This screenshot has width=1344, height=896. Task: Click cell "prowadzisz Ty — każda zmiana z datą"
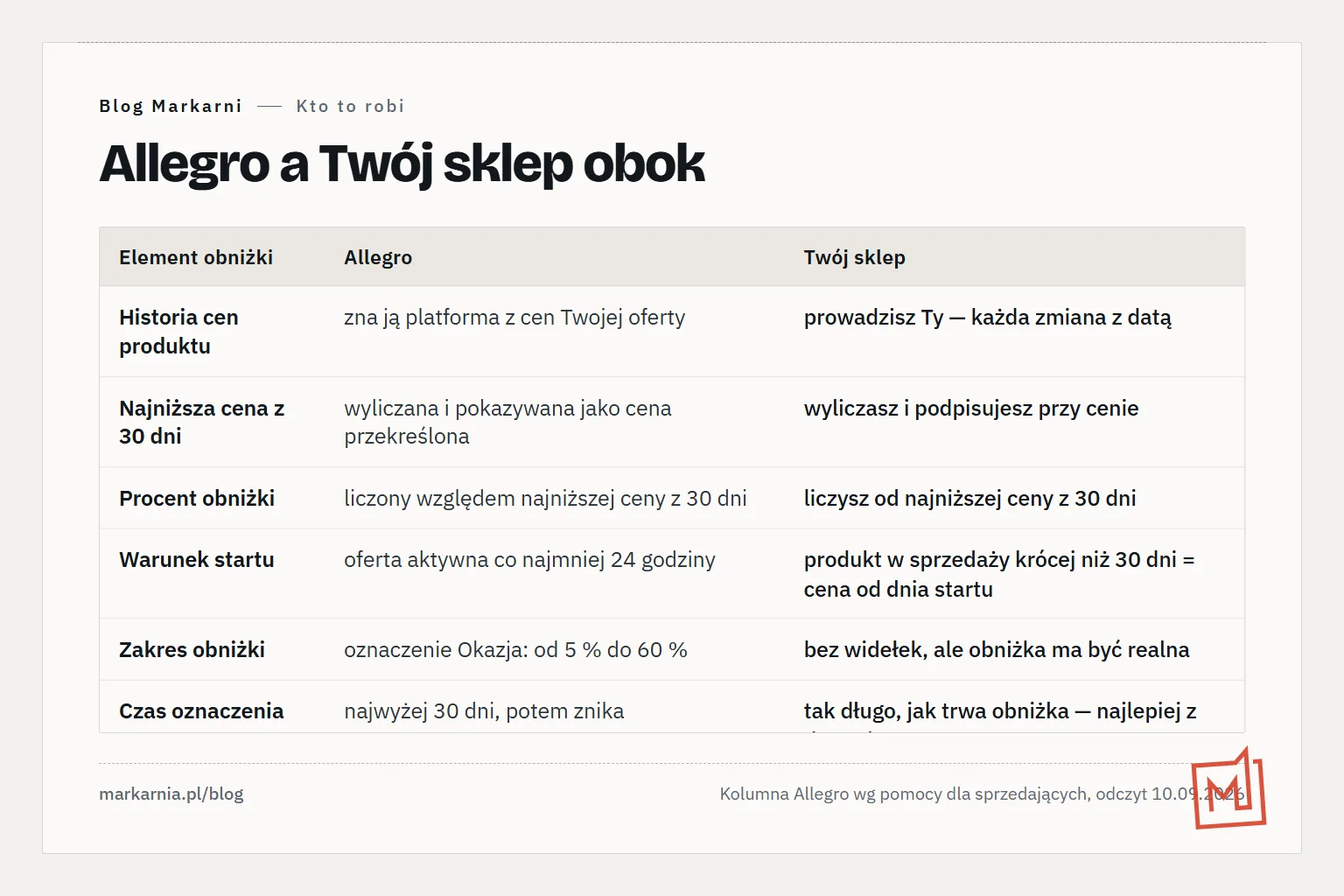(988, 317)
